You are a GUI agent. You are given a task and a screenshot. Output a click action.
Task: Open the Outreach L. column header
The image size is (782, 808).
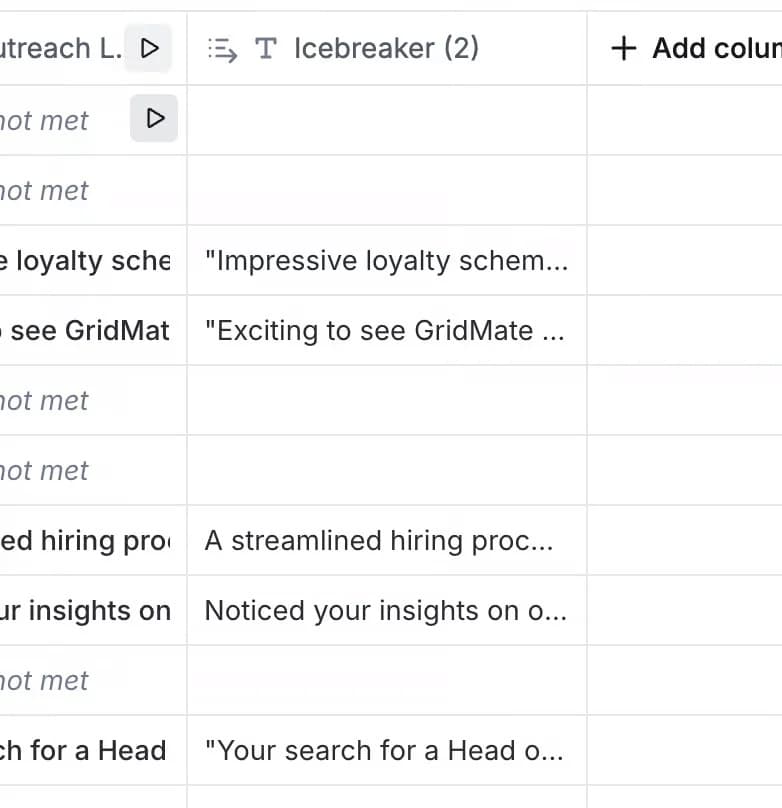click(62, 48)
